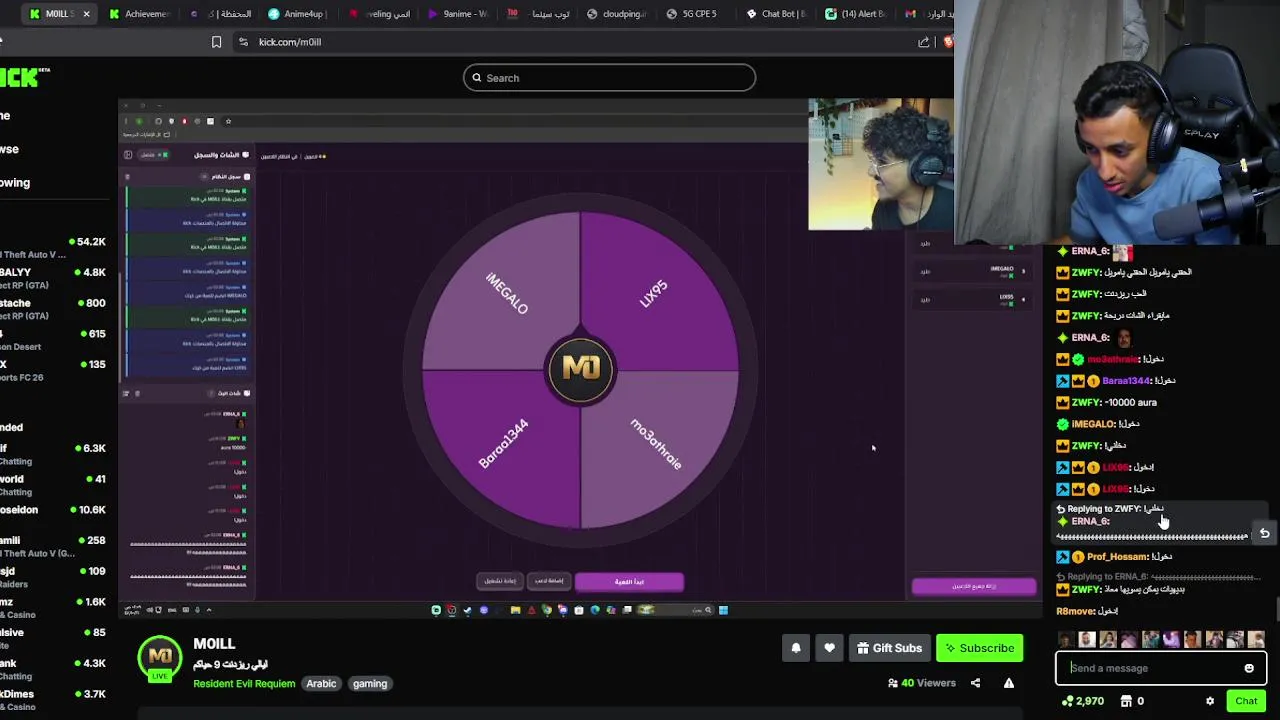Select the Arabic language tag
This screenshot has height=720, width=1280.
(x=321, y=684)
